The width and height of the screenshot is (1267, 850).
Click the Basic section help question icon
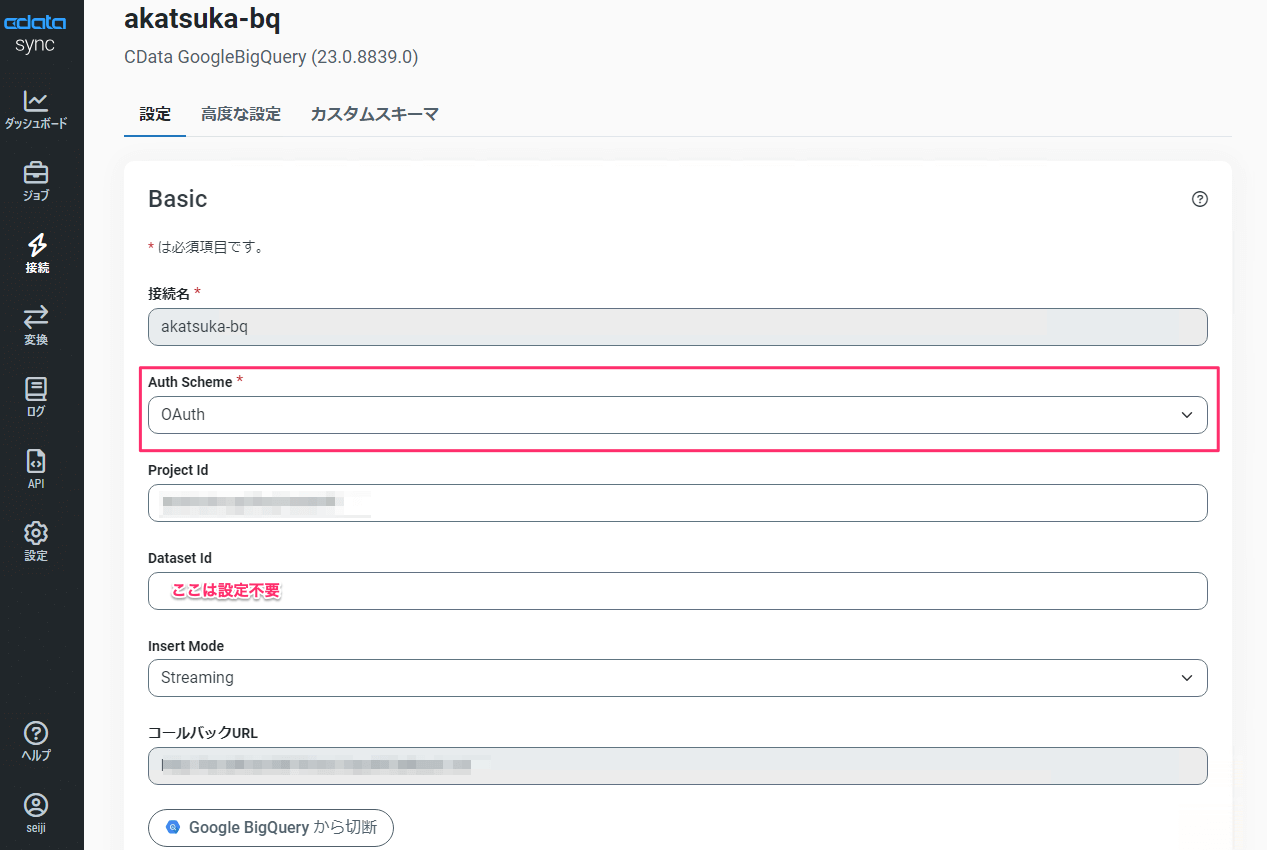click(1200, 199)
